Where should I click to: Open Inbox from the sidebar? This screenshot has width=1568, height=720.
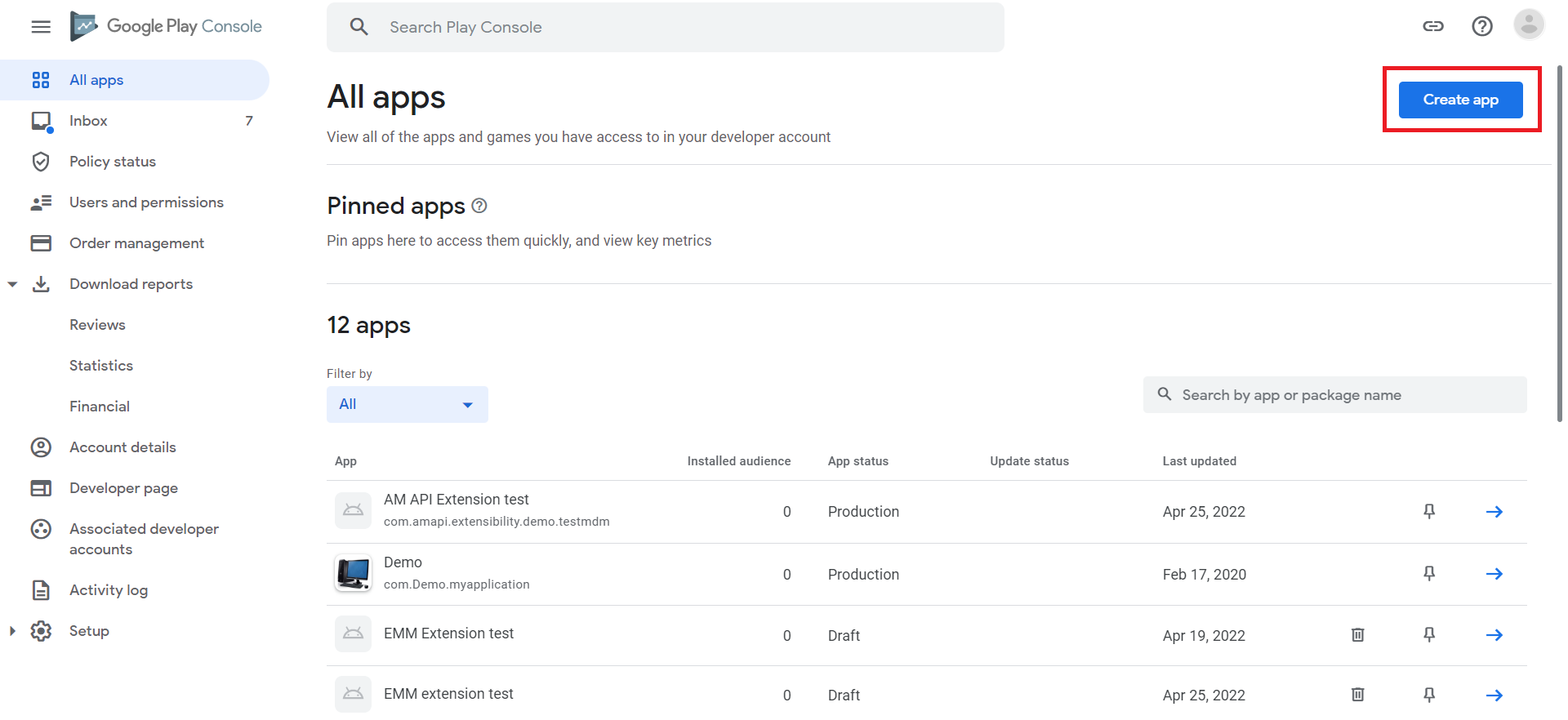[x=88, y=121]
